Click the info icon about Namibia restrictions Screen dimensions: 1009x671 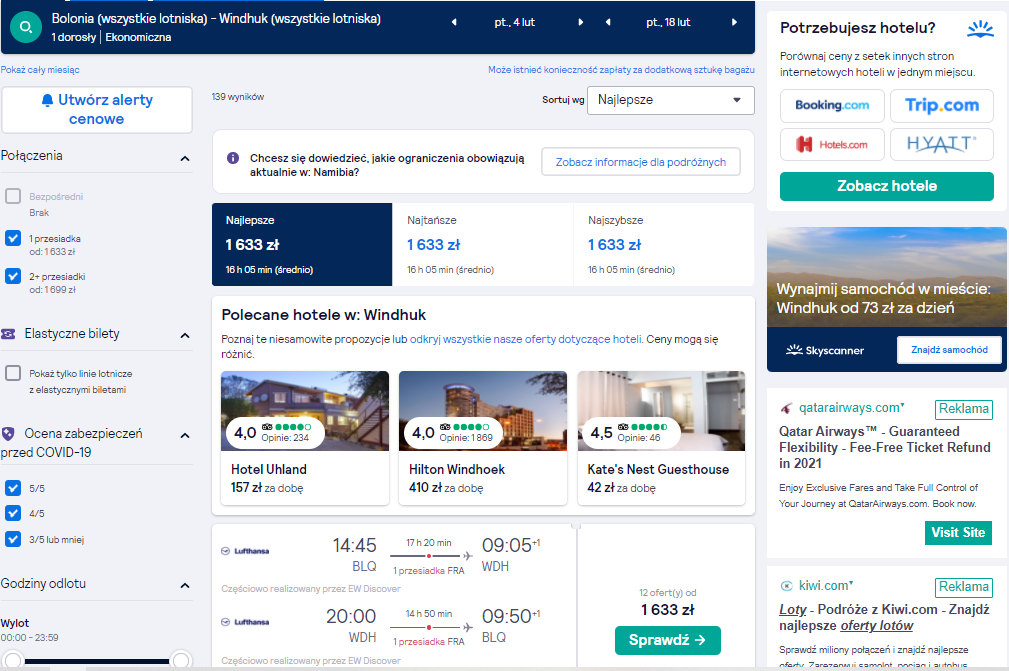pos(233,158)
